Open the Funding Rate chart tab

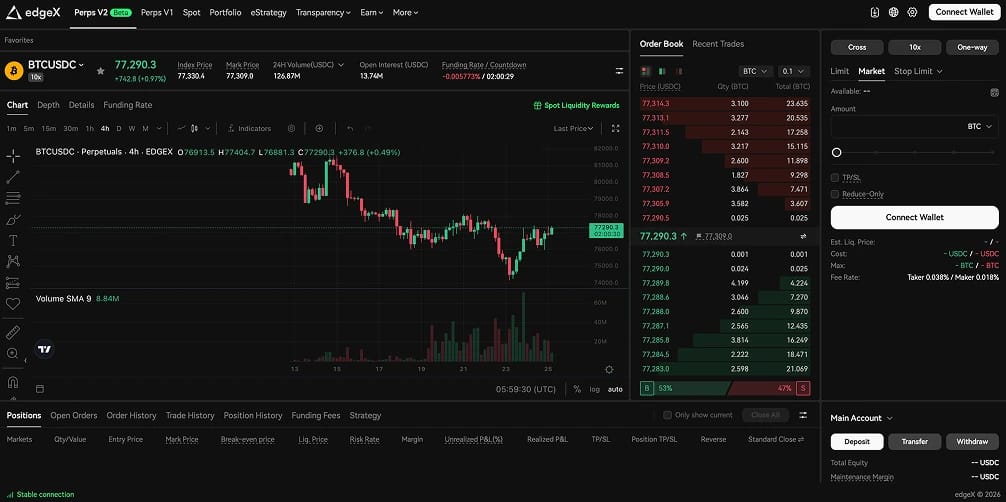point(128,105)
